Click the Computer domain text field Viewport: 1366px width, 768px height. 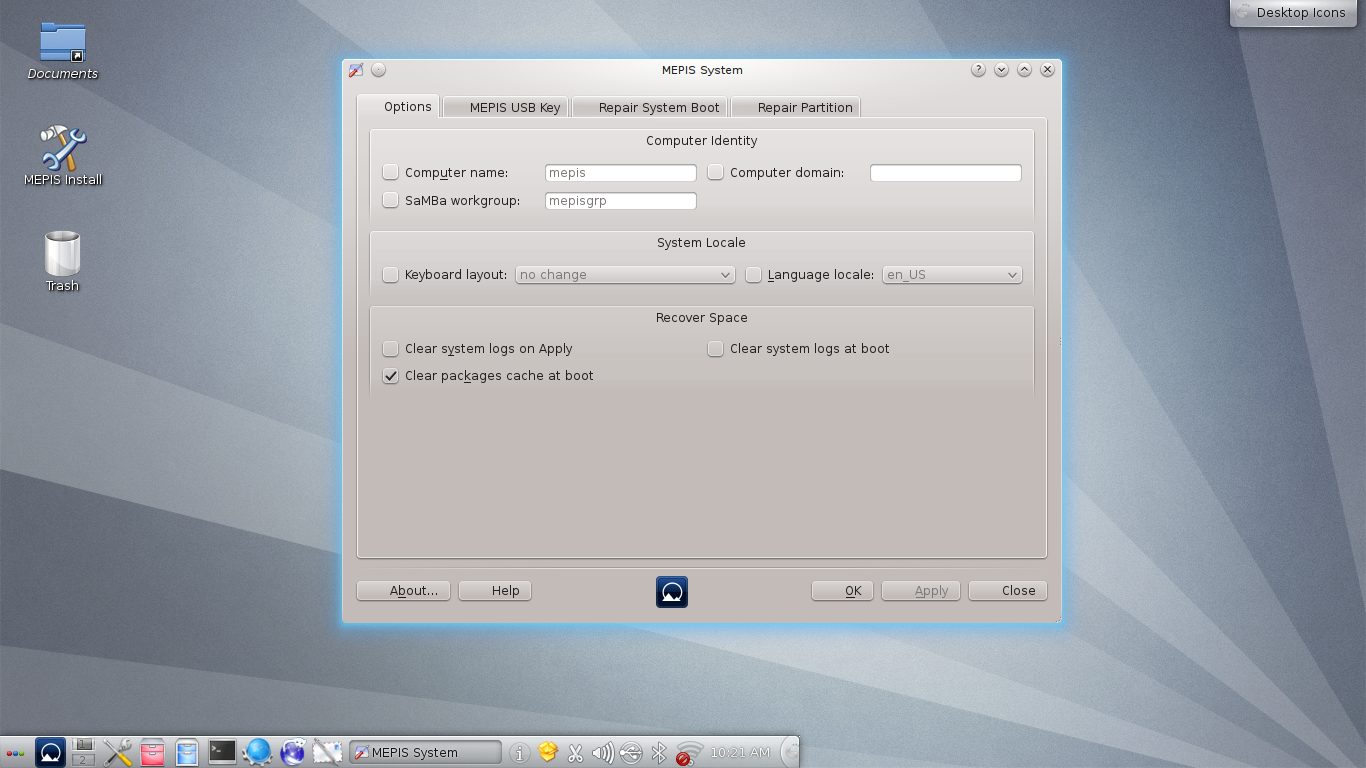coord(946,173)
